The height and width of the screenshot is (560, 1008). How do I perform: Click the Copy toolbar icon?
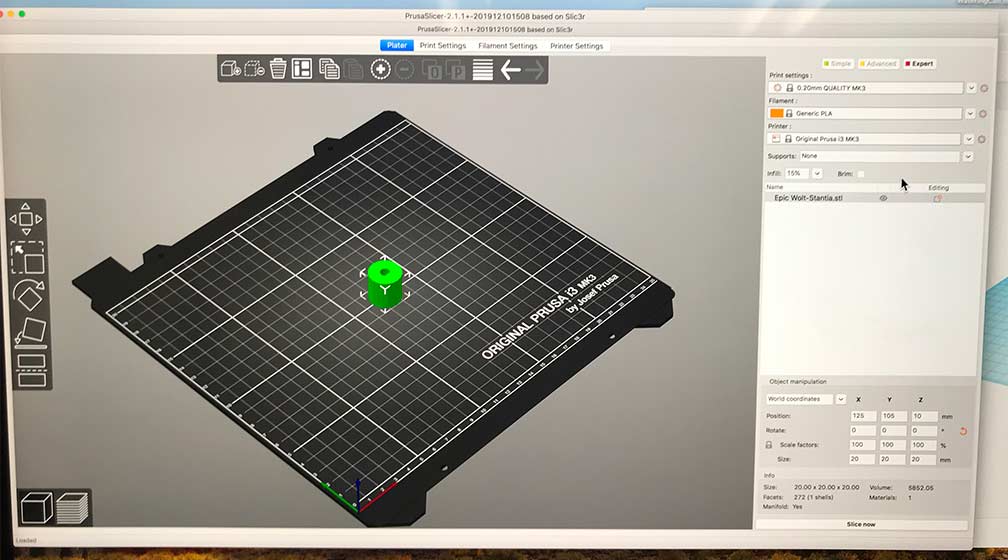(329, 69)
